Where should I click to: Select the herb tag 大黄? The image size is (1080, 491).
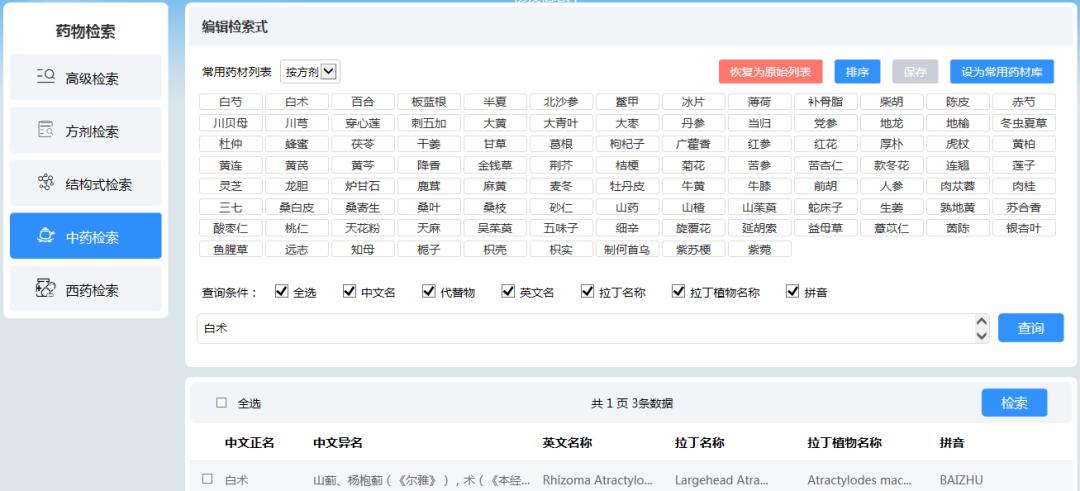coord(495,123)
